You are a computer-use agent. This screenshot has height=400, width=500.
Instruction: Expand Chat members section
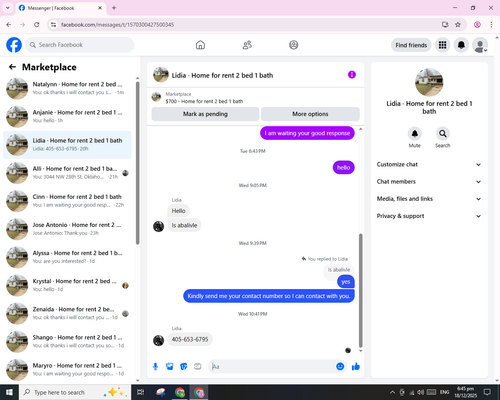pyautogui.click(x=429, y=182)
